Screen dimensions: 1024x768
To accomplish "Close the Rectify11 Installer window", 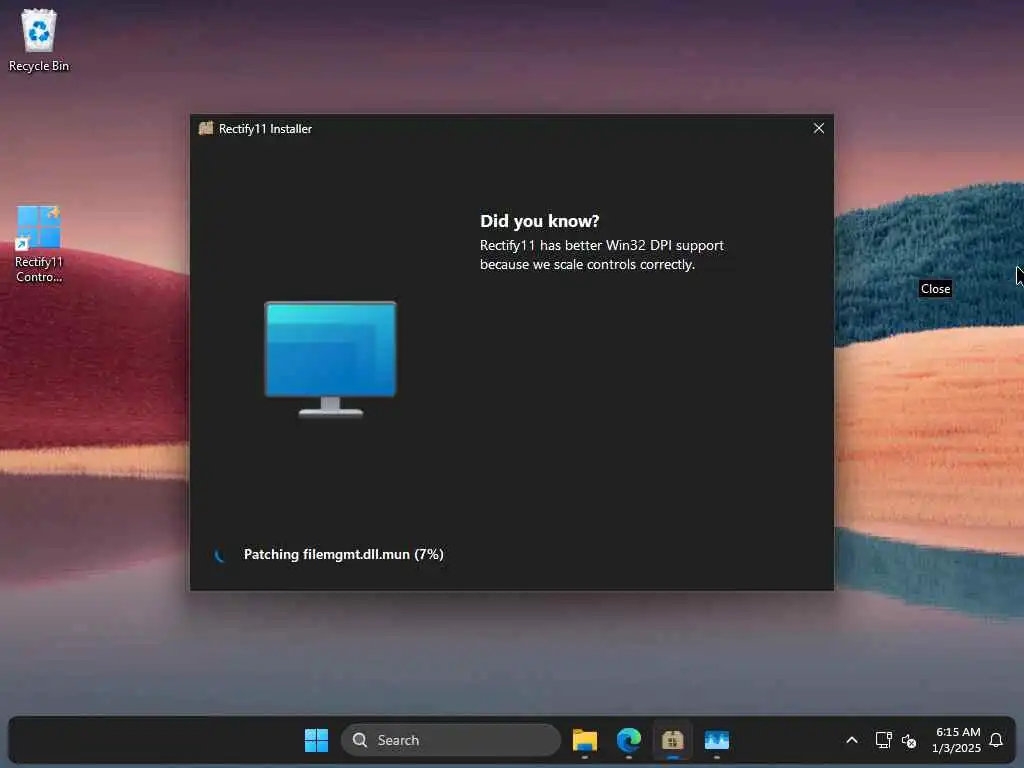I will click(x=818, y=129).
